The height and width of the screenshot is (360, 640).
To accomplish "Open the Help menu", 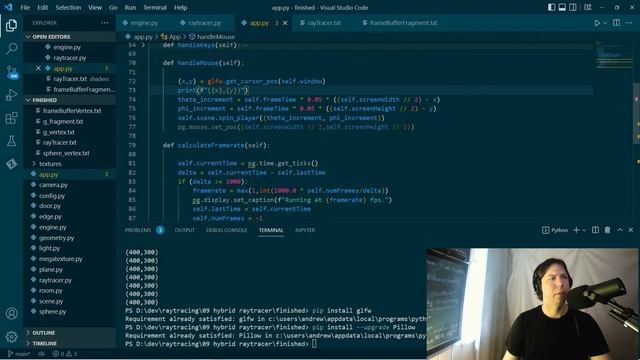I will 180,7.
